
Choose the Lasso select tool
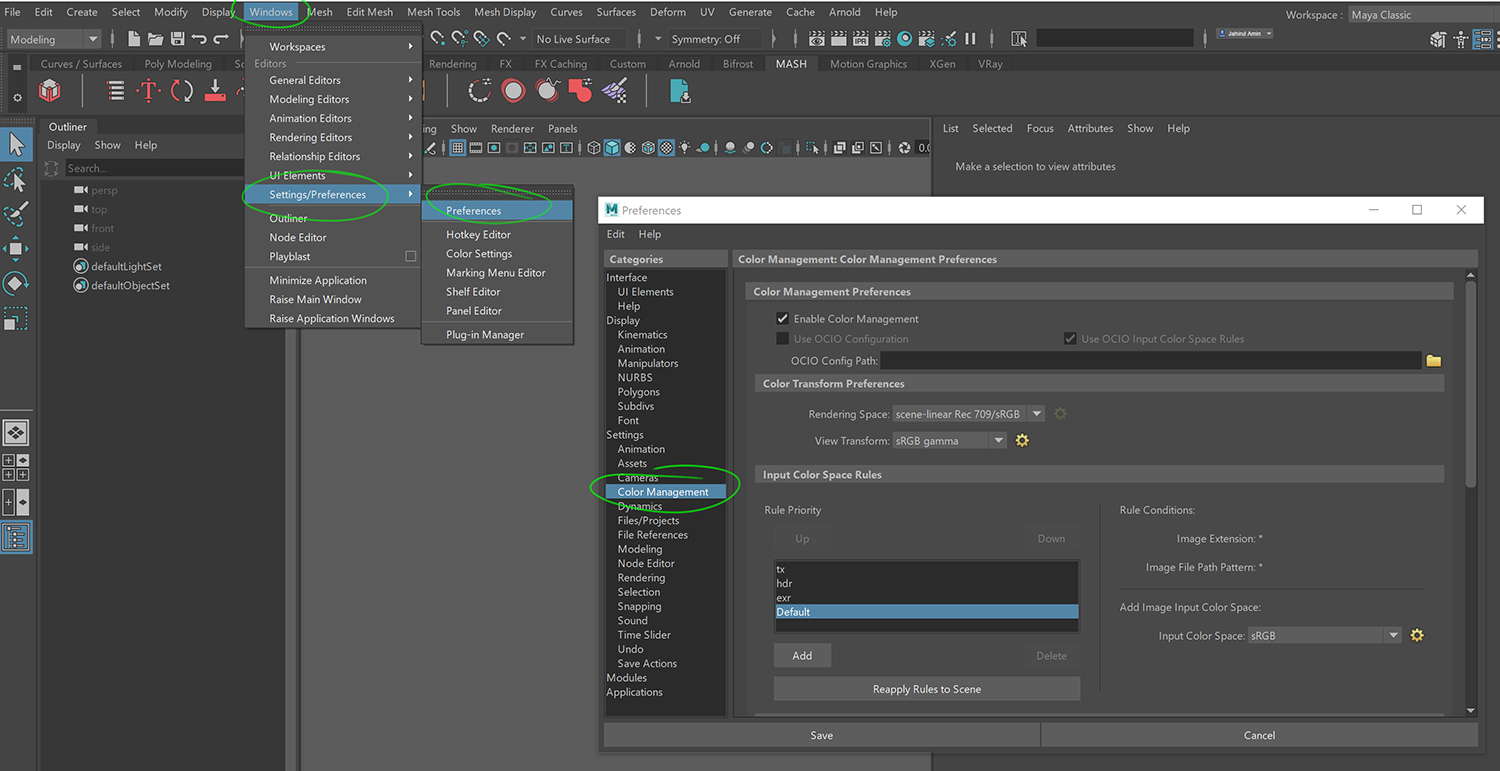(x=16, y=180)
